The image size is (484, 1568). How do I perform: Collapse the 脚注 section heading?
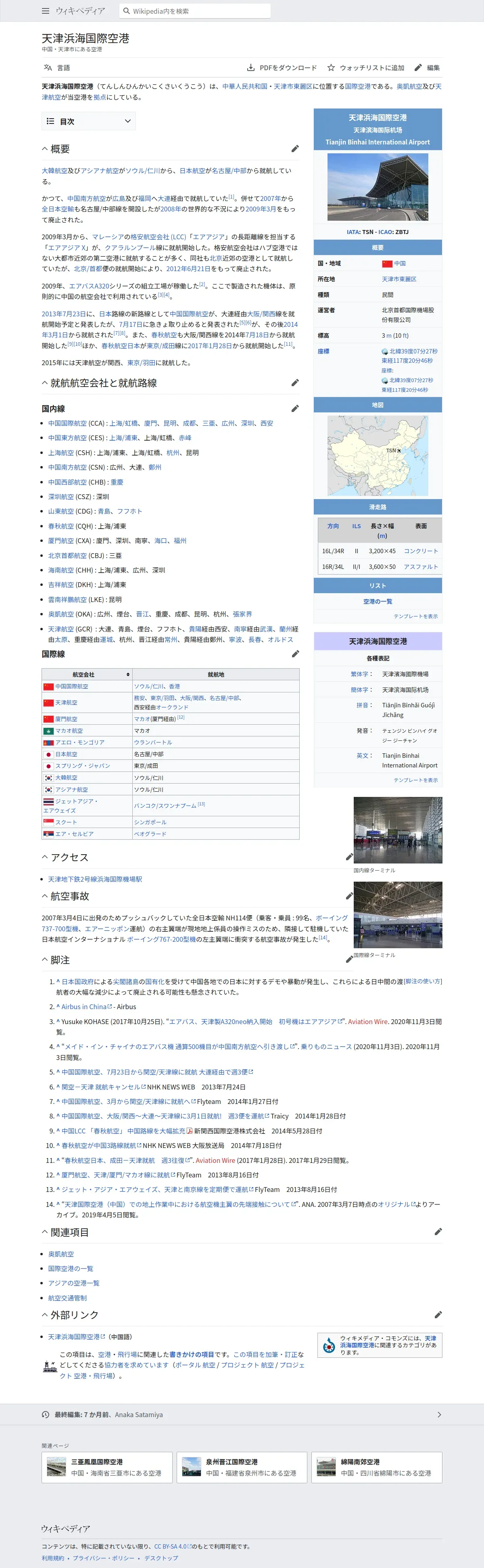(x=45, y=960)
